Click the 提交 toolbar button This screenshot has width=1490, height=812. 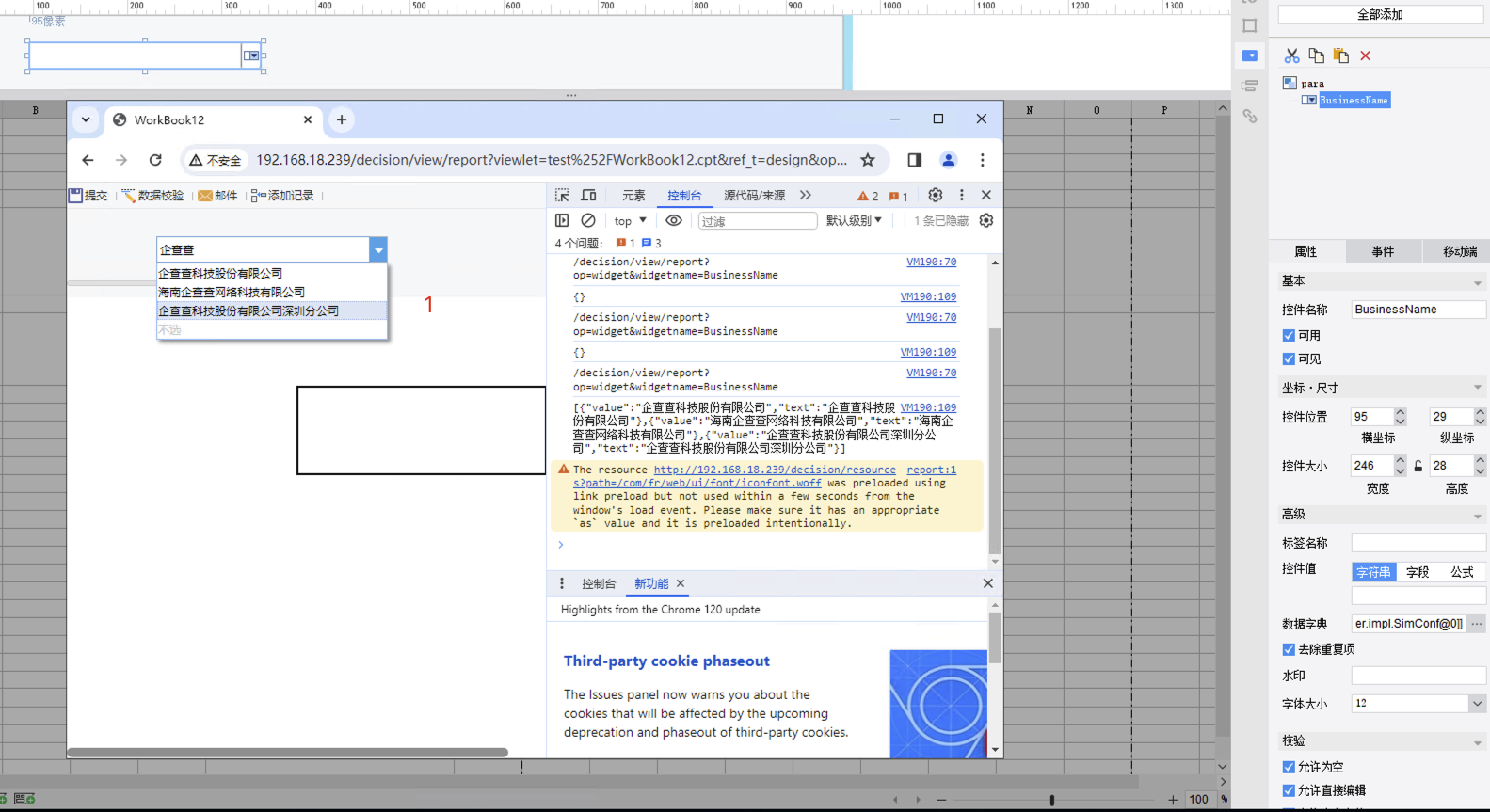88,196
